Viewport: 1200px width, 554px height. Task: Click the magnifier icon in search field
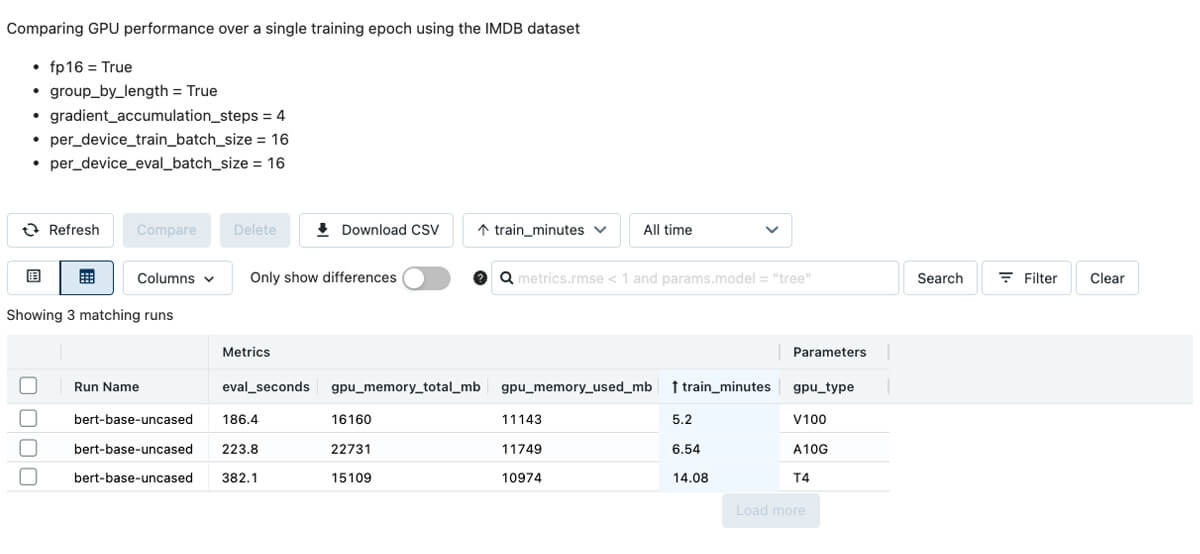[x=507, y=278]
